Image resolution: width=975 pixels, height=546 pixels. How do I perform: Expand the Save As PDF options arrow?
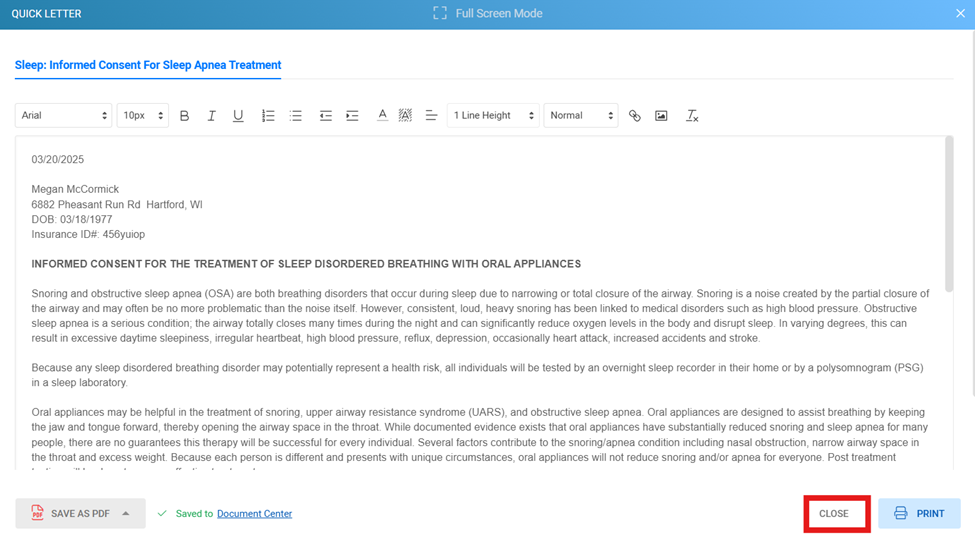coord(126,514)
